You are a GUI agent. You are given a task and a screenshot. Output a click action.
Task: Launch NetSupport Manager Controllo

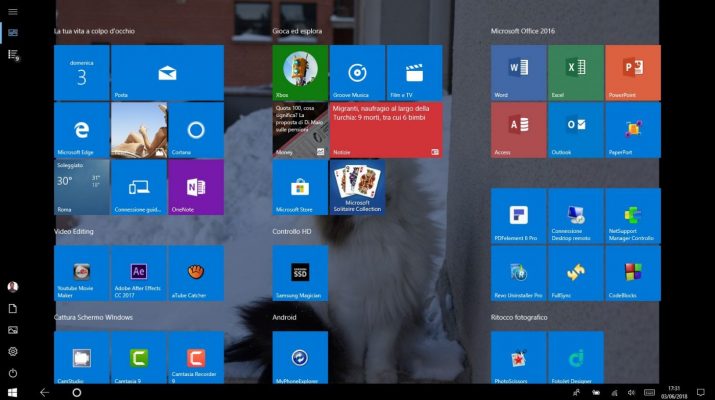coord(633,216)
